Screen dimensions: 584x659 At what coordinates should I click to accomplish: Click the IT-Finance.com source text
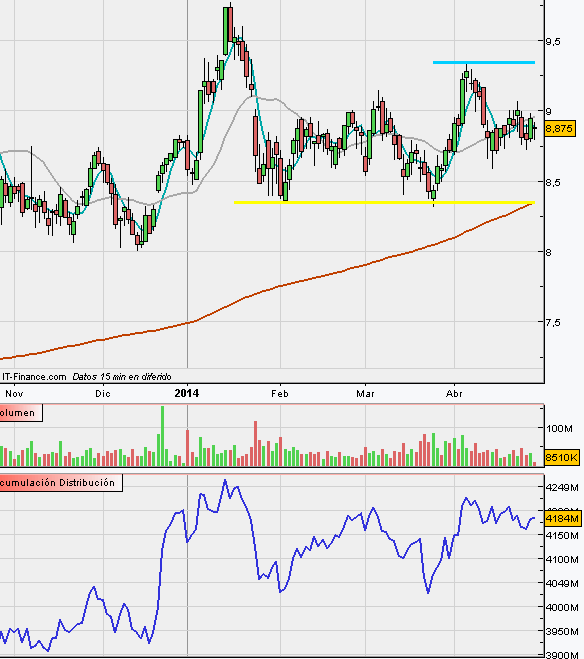click(x=34, y=377)
